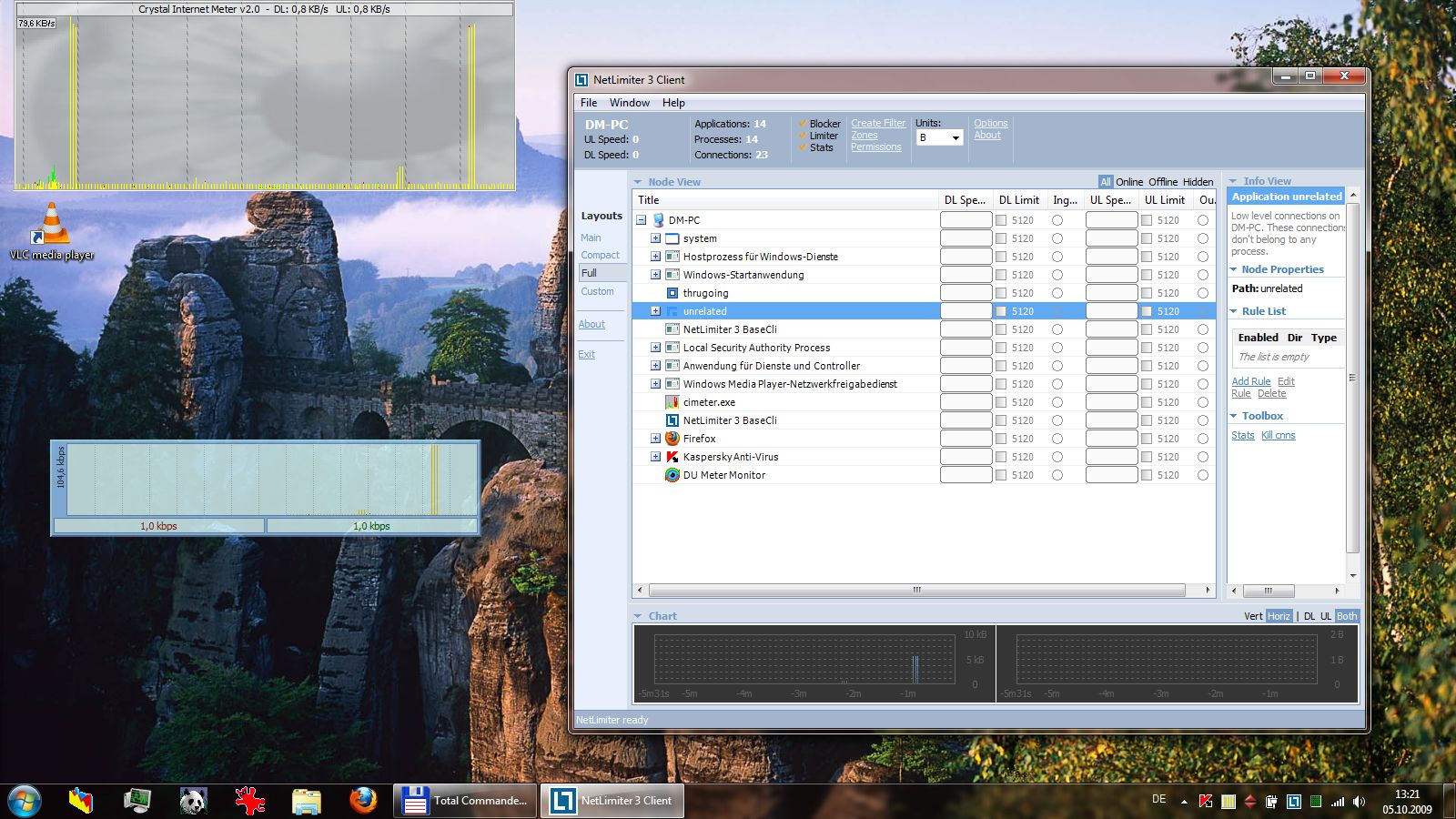Select the Compact layout
Viewport: 1456px width, 819px height.
click(601, 256)
